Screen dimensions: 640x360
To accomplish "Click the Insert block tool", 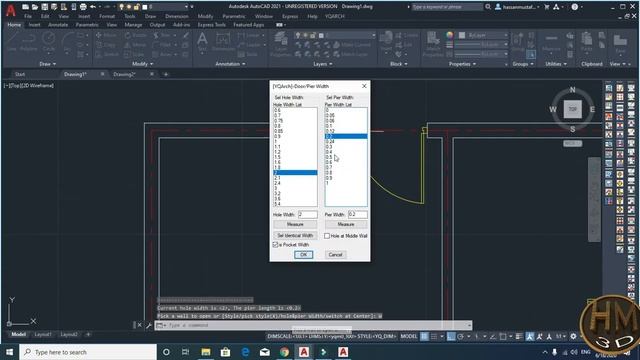I will tap(386, 42).
